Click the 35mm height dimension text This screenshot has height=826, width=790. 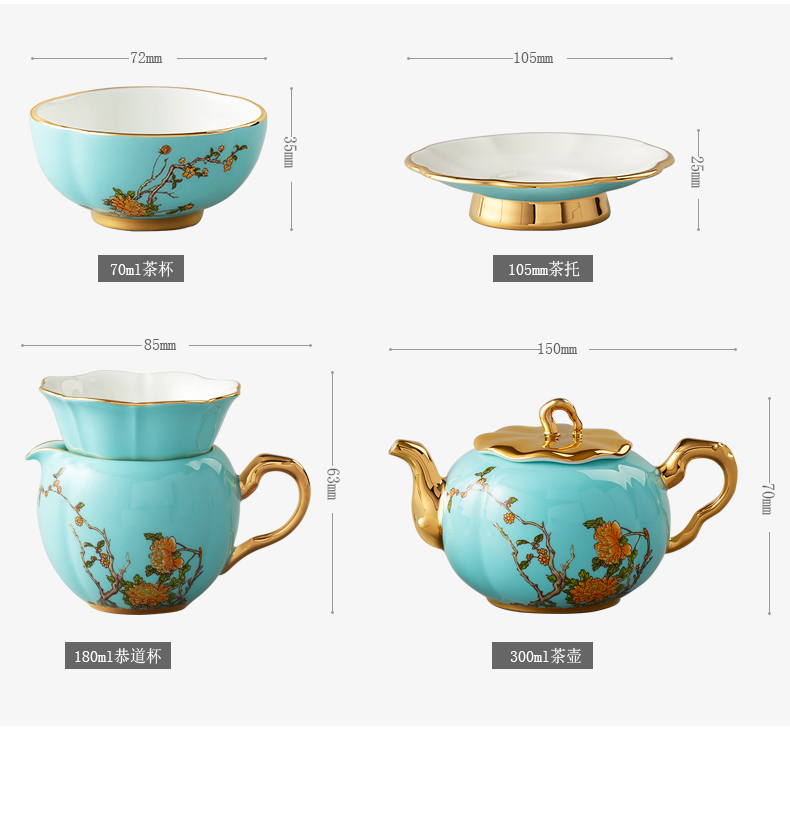click(x=289, y=152)
